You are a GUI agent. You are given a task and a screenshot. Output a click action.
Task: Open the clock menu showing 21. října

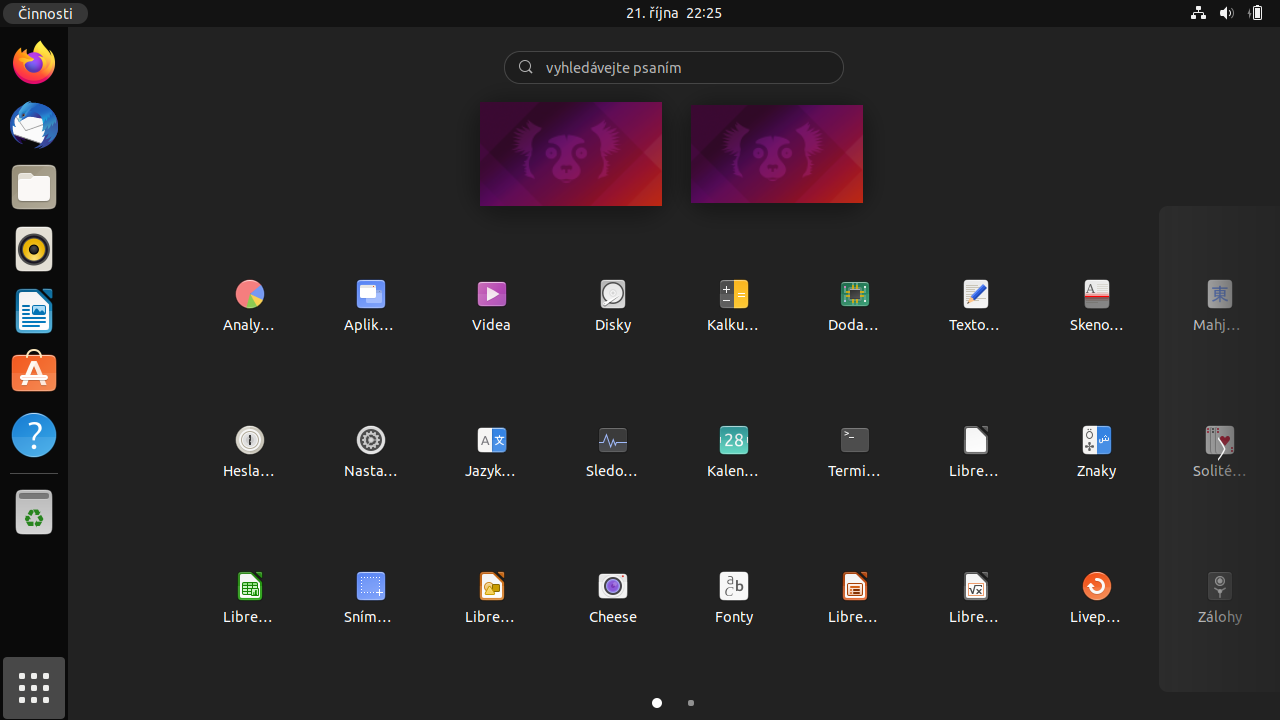[x=674, y=13]
